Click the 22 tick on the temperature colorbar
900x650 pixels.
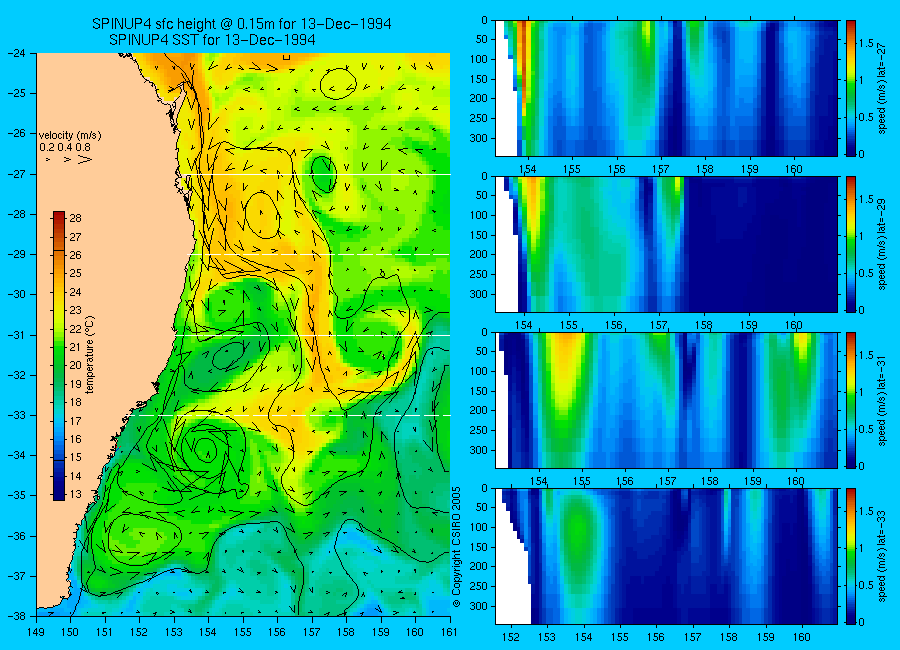[75, 328]
